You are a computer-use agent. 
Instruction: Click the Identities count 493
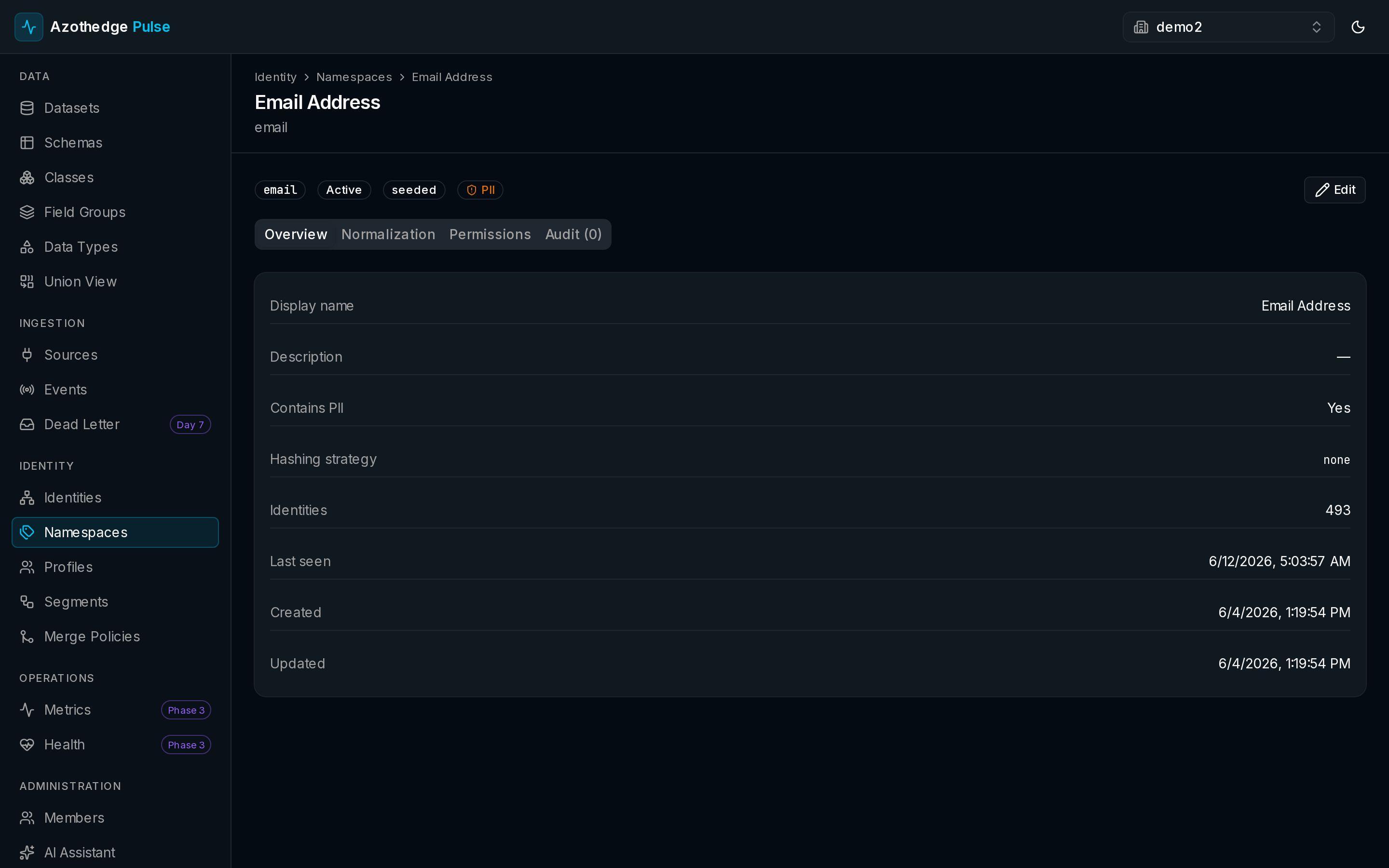click(x=1337, y=510)
